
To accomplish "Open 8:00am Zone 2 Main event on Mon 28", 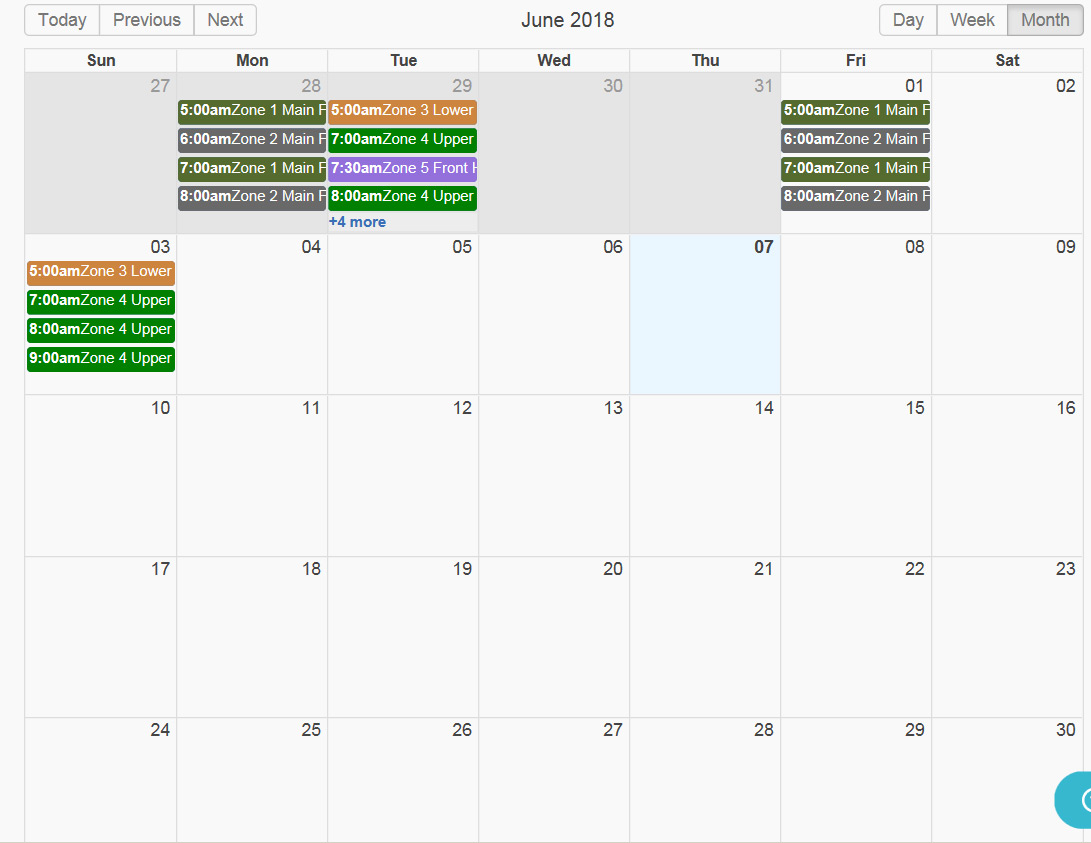I will [252, 198].
